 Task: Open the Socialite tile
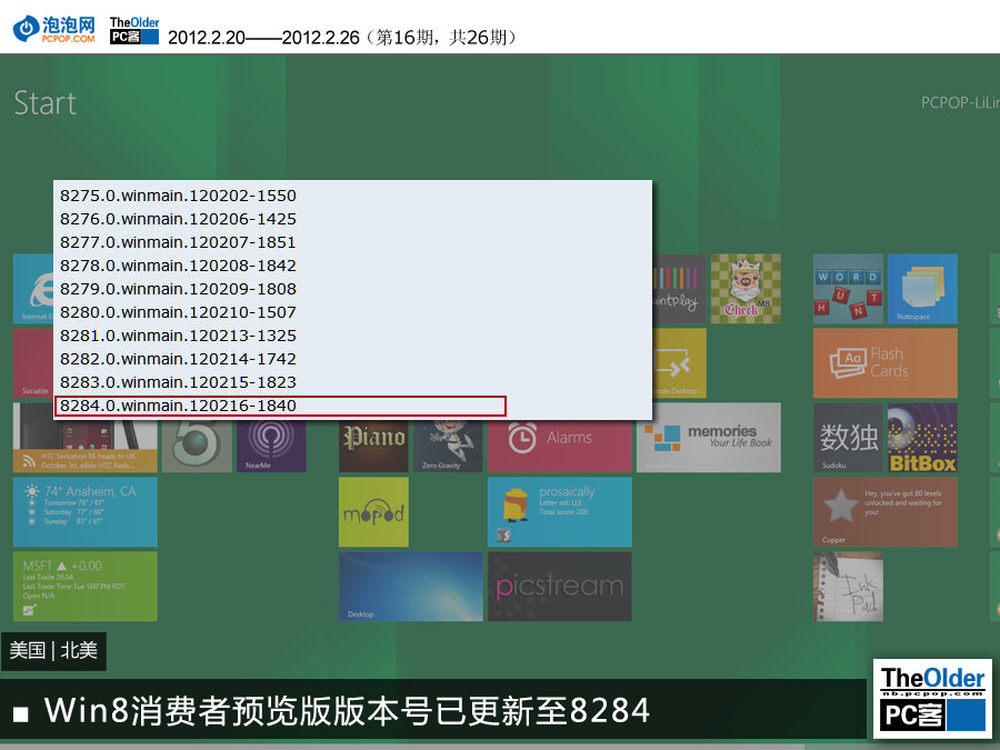[x=33, y=363]
